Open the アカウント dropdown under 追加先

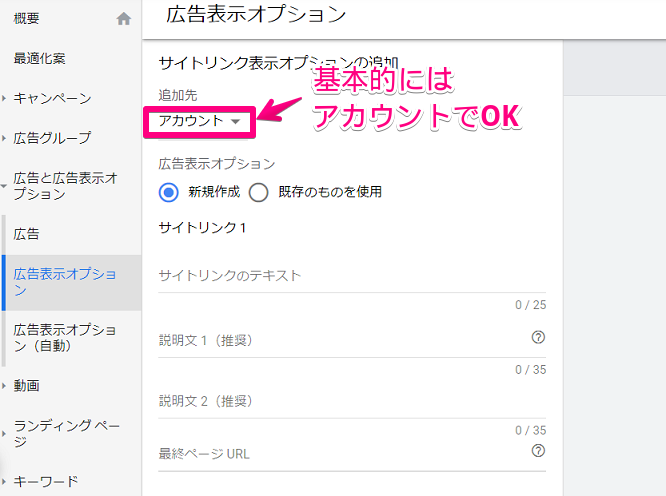click(199, 121)
